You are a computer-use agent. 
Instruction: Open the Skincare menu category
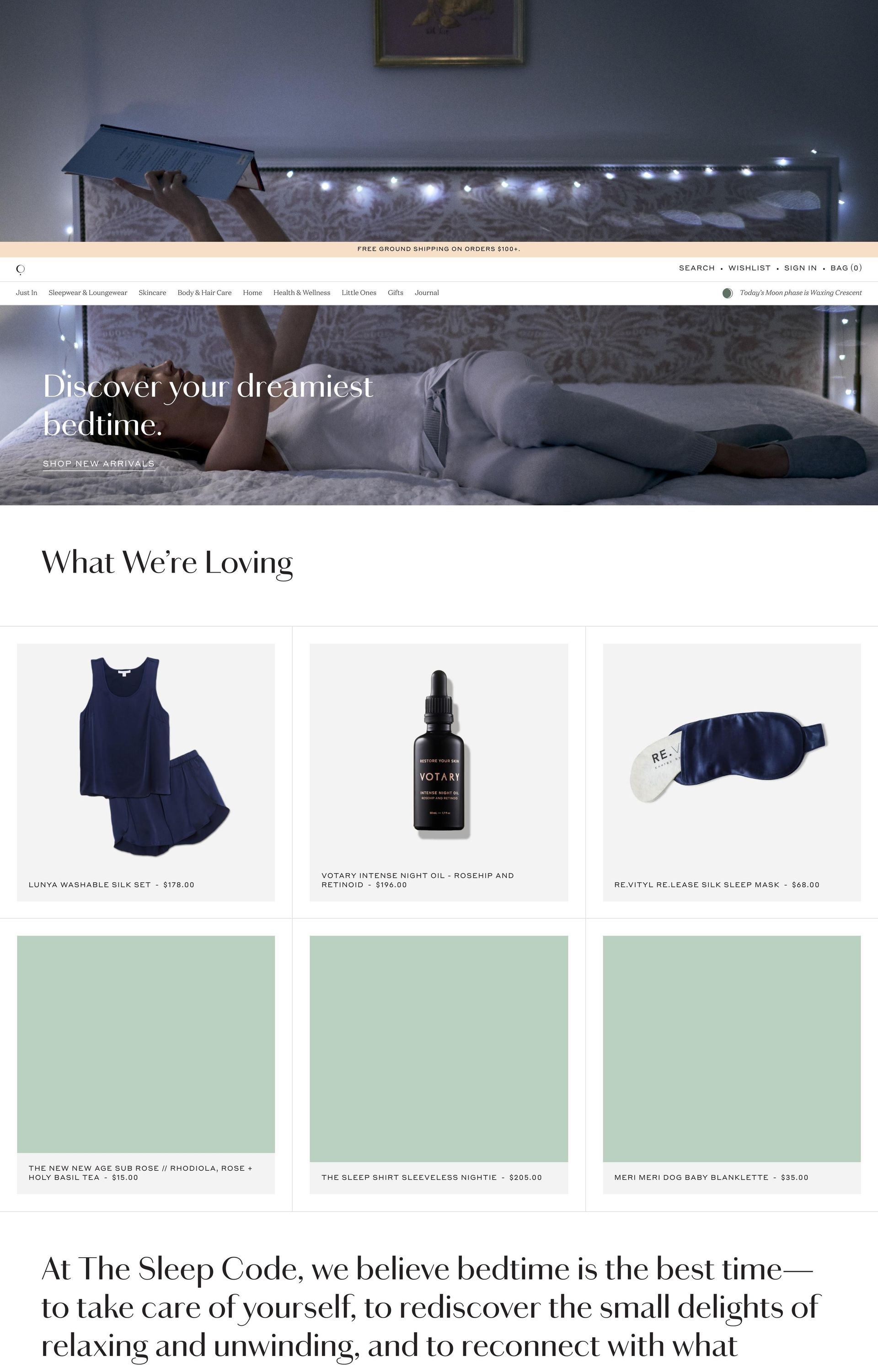point(152,292)
